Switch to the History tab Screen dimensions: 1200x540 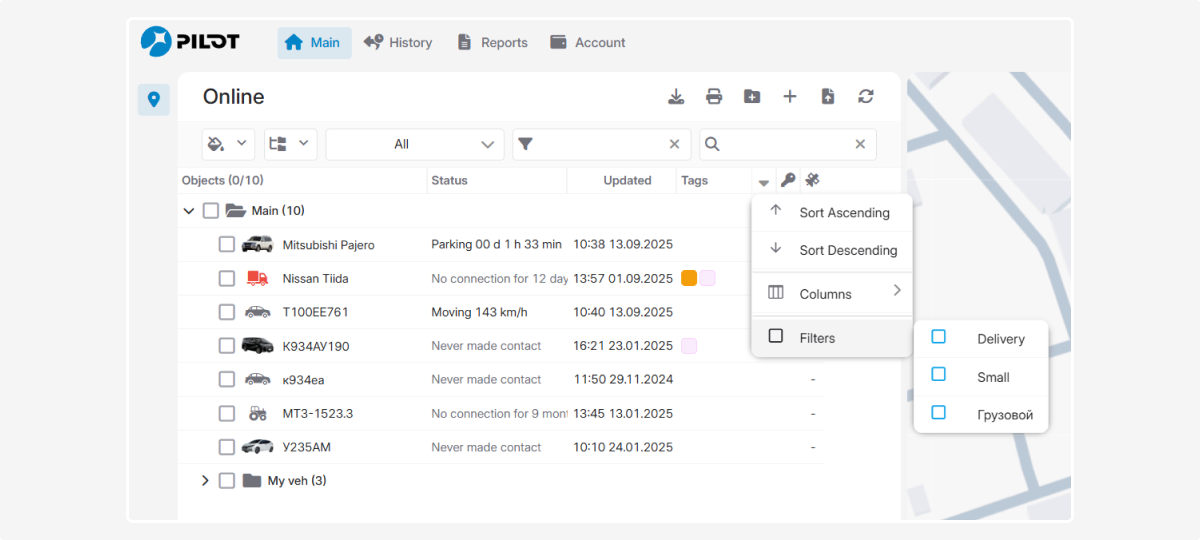pos(398,43)
